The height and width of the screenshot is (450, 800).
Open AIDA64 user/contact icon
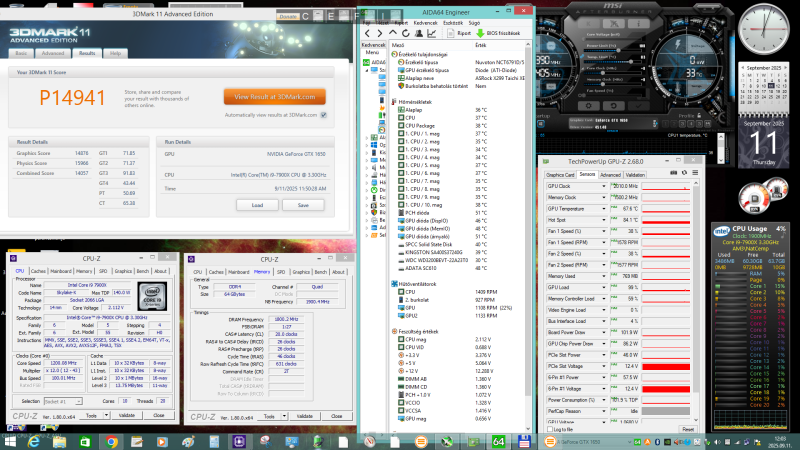418,34
